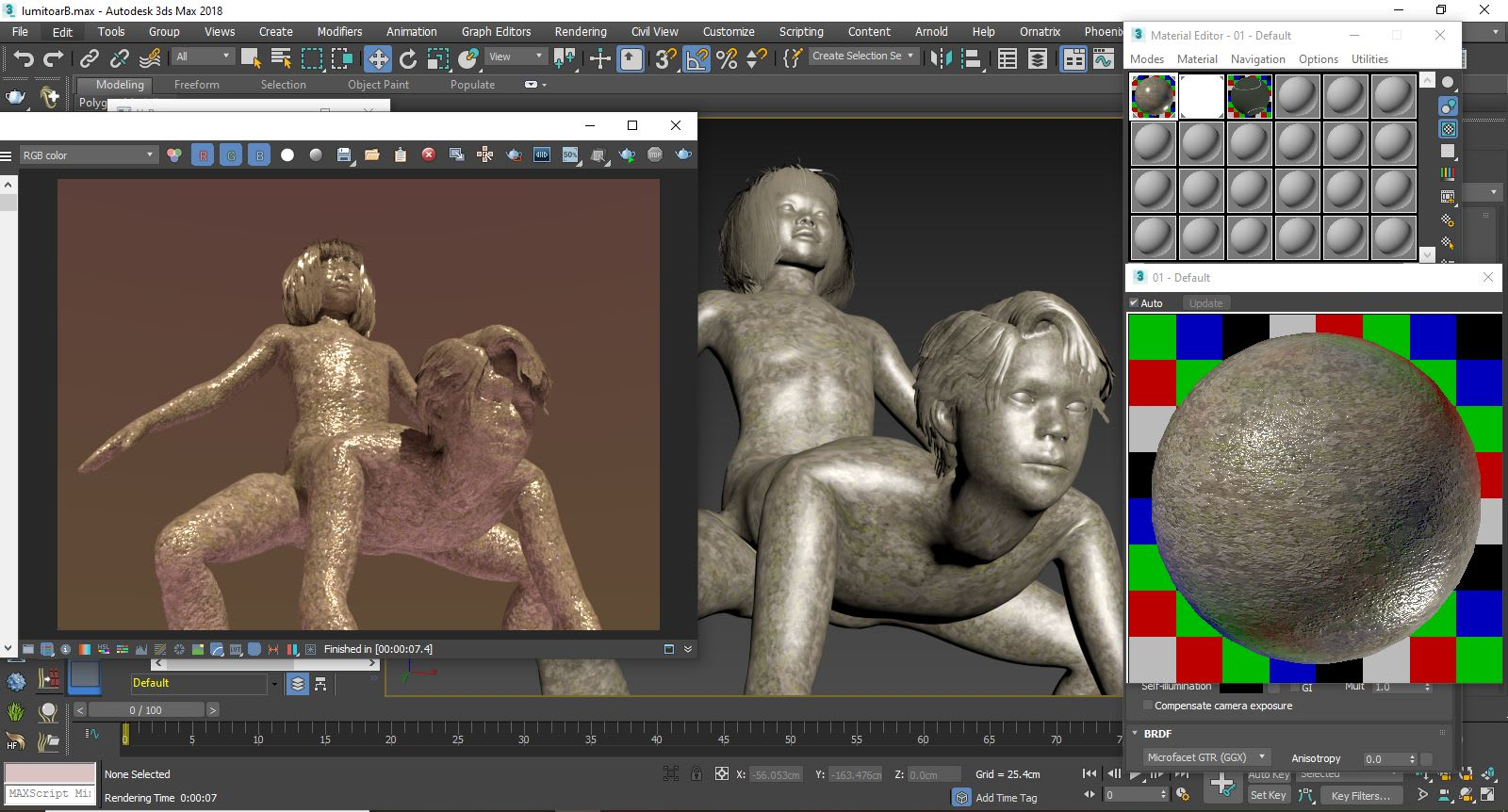Click the Update button in material preview
1508x812 pixels.
pos(1205,303)
